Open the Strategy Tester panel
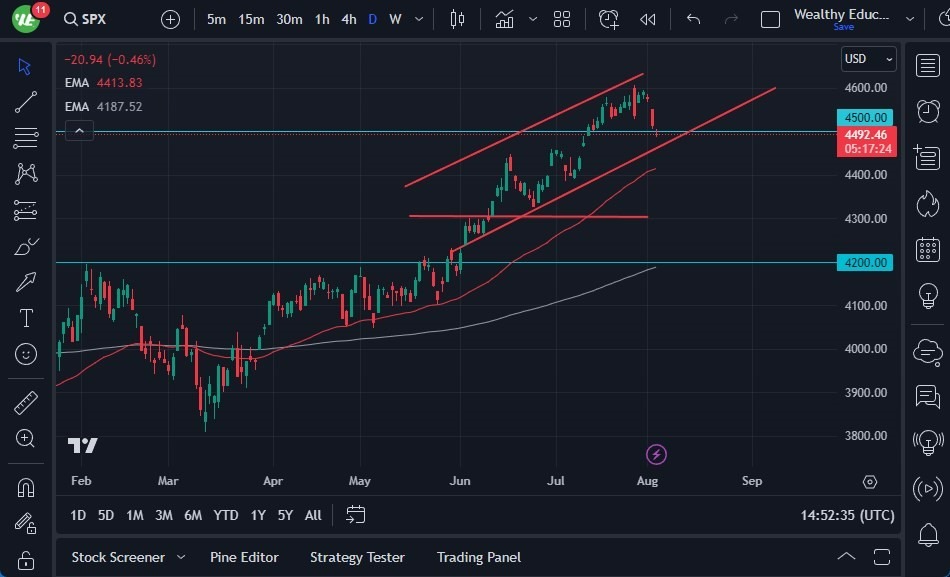 click(x=357, y=557)
